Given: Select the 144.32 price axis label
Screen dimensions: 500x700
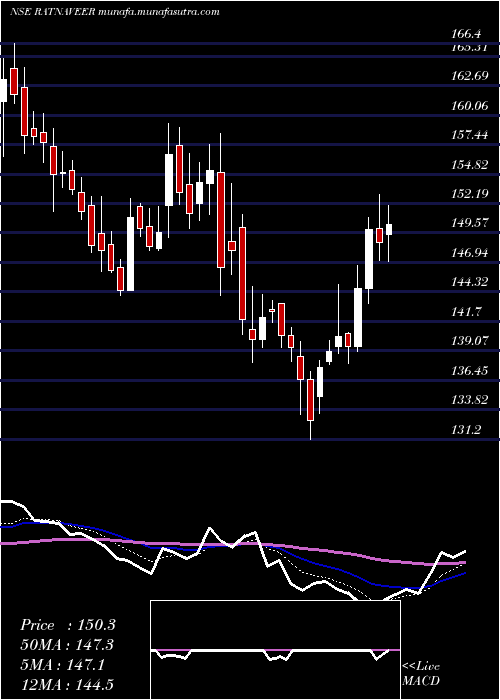Looking at the screenshot, I should pyautogui.click(x=470, y=282).
